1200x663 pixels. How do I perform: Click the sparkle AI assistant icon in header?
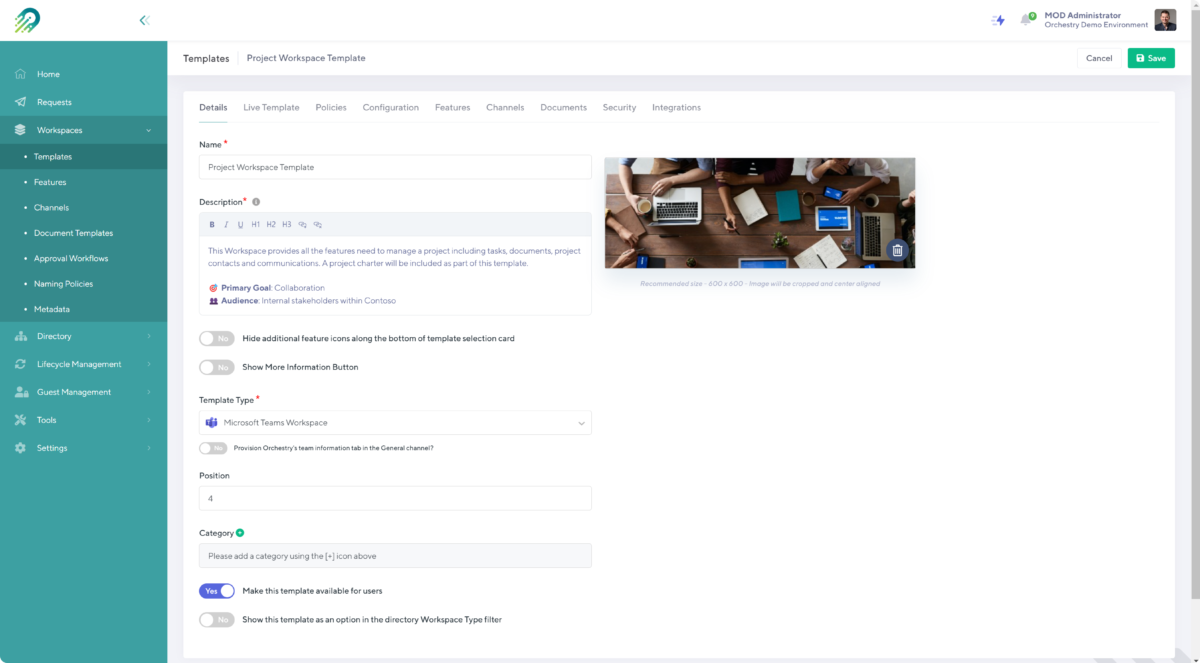(998, 19)
